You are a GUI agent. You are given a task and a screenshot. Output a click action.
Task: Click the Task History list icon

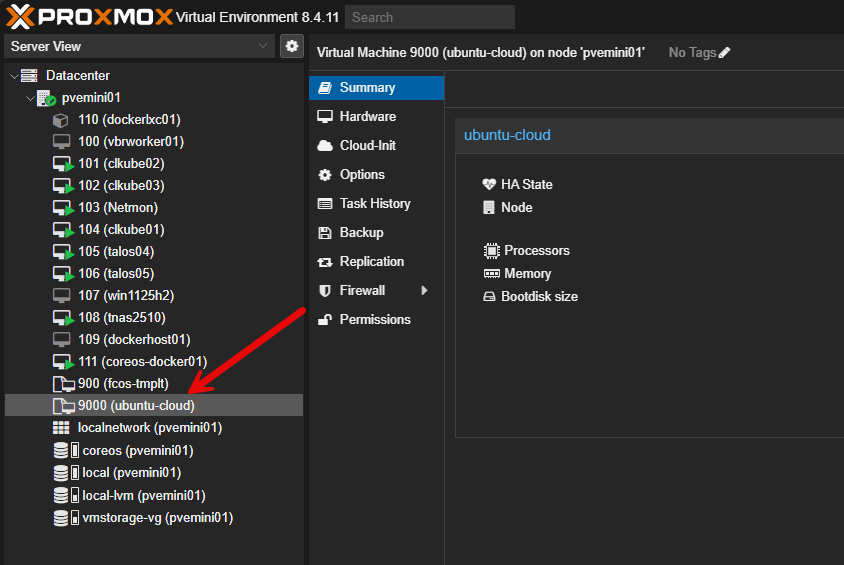(x=324, y=204)
